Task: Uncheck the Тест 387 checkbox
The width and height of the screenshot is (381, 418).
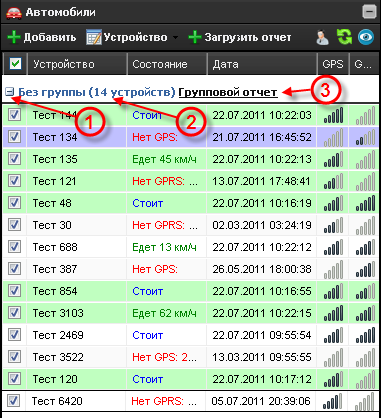Action: pos(14,269)
